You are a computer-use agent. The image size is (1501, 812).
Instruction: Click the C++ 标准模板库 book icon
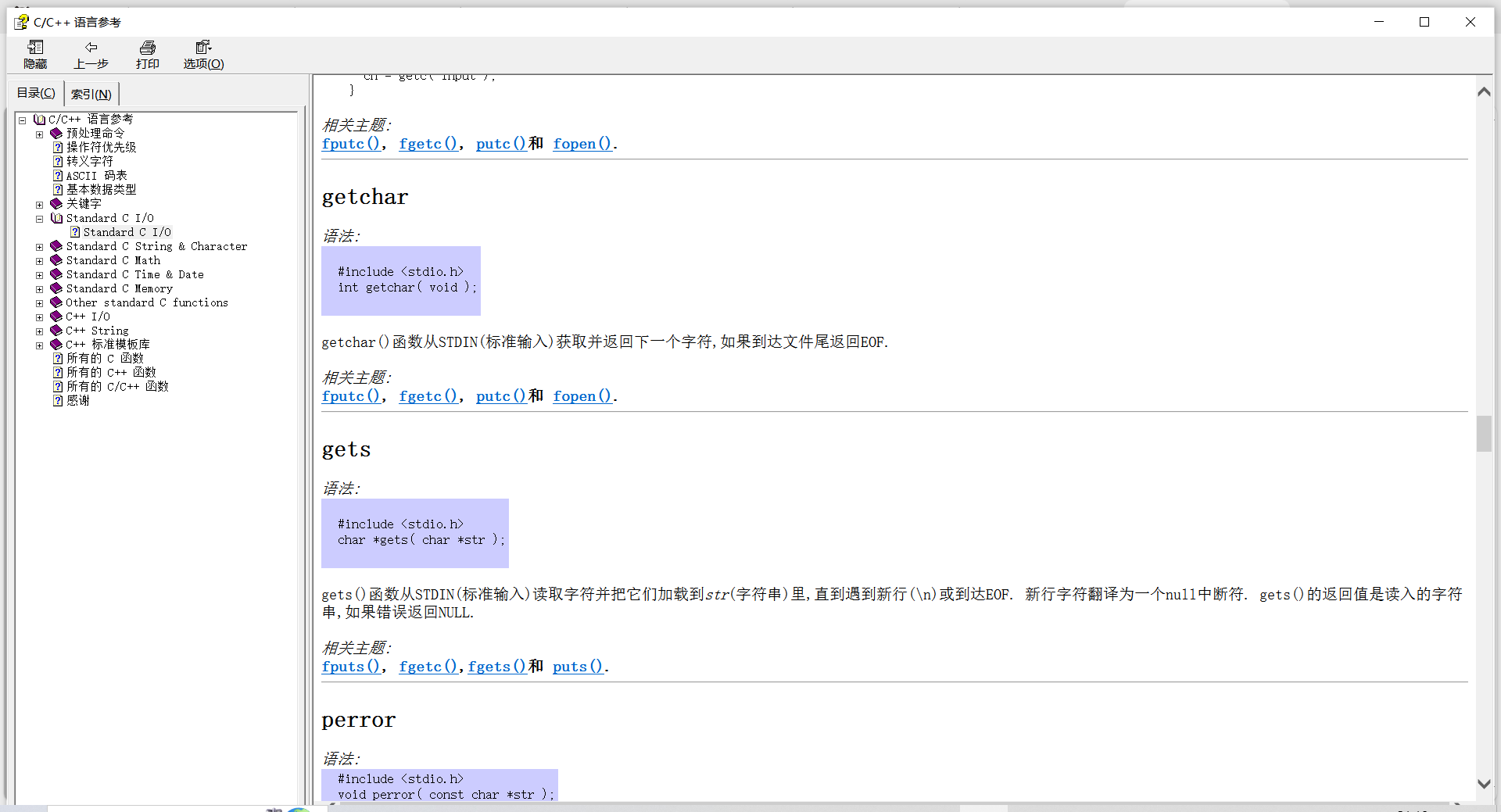[56, 345]
